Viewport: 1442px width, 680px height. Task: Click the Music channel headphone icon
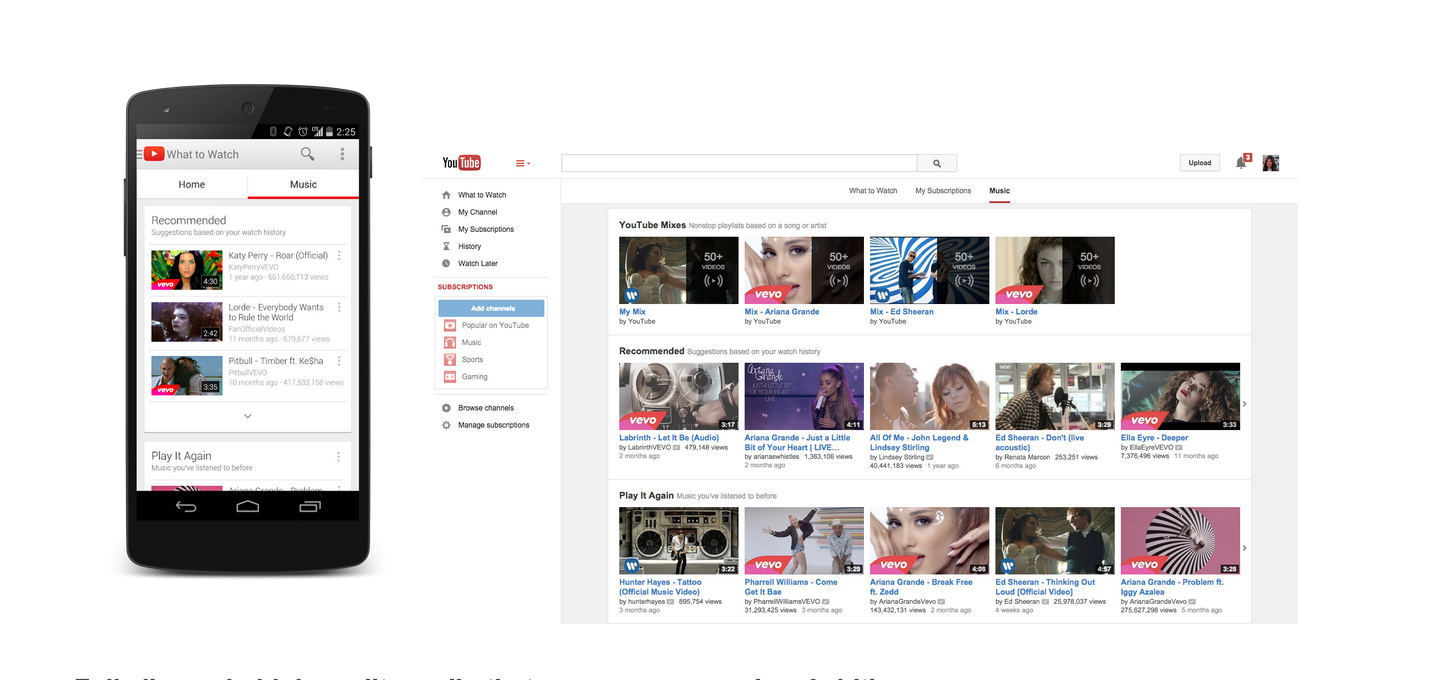(450, 342)
